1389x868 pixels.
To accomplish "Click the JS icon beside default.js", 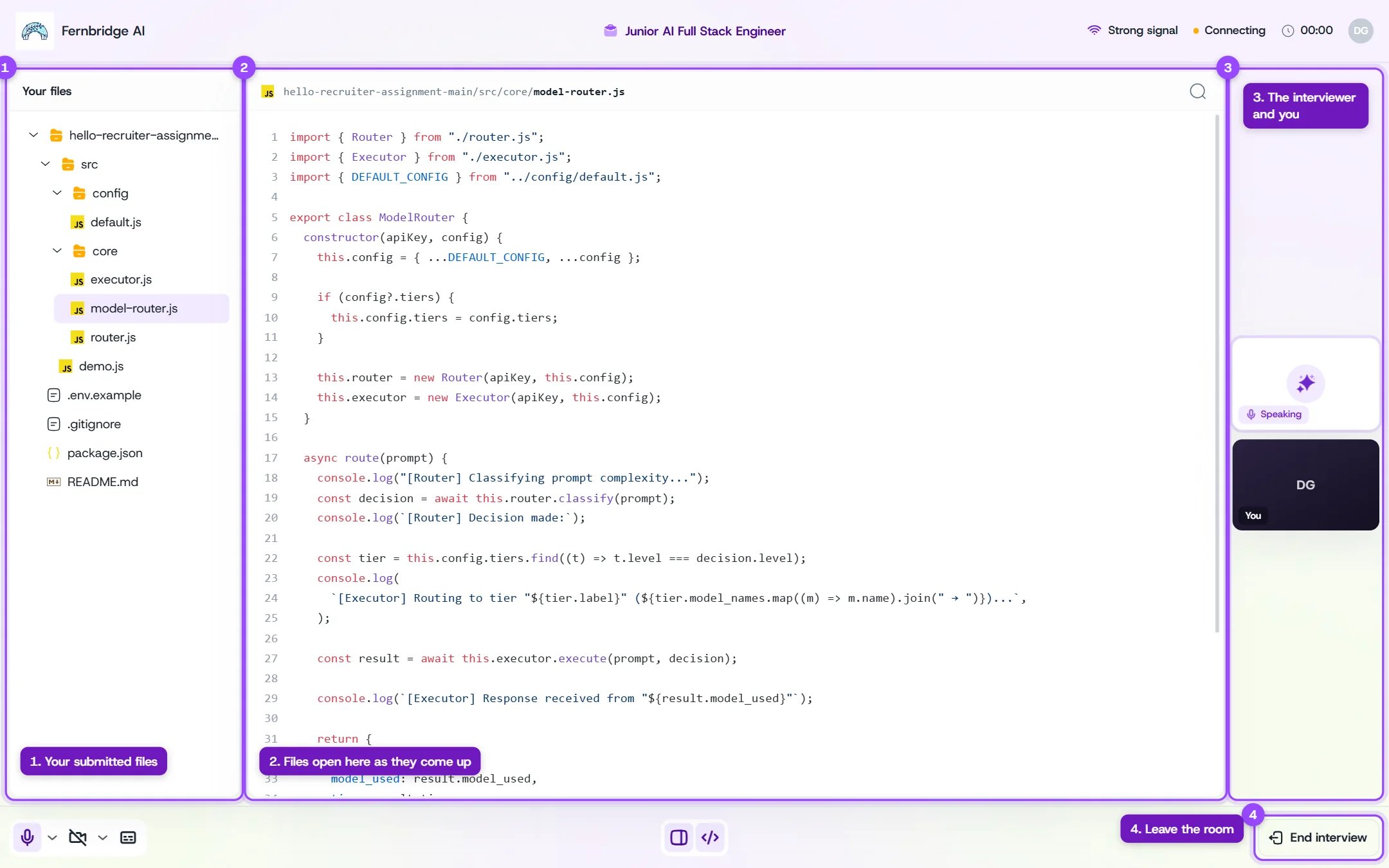I will (x=77, y=222).
